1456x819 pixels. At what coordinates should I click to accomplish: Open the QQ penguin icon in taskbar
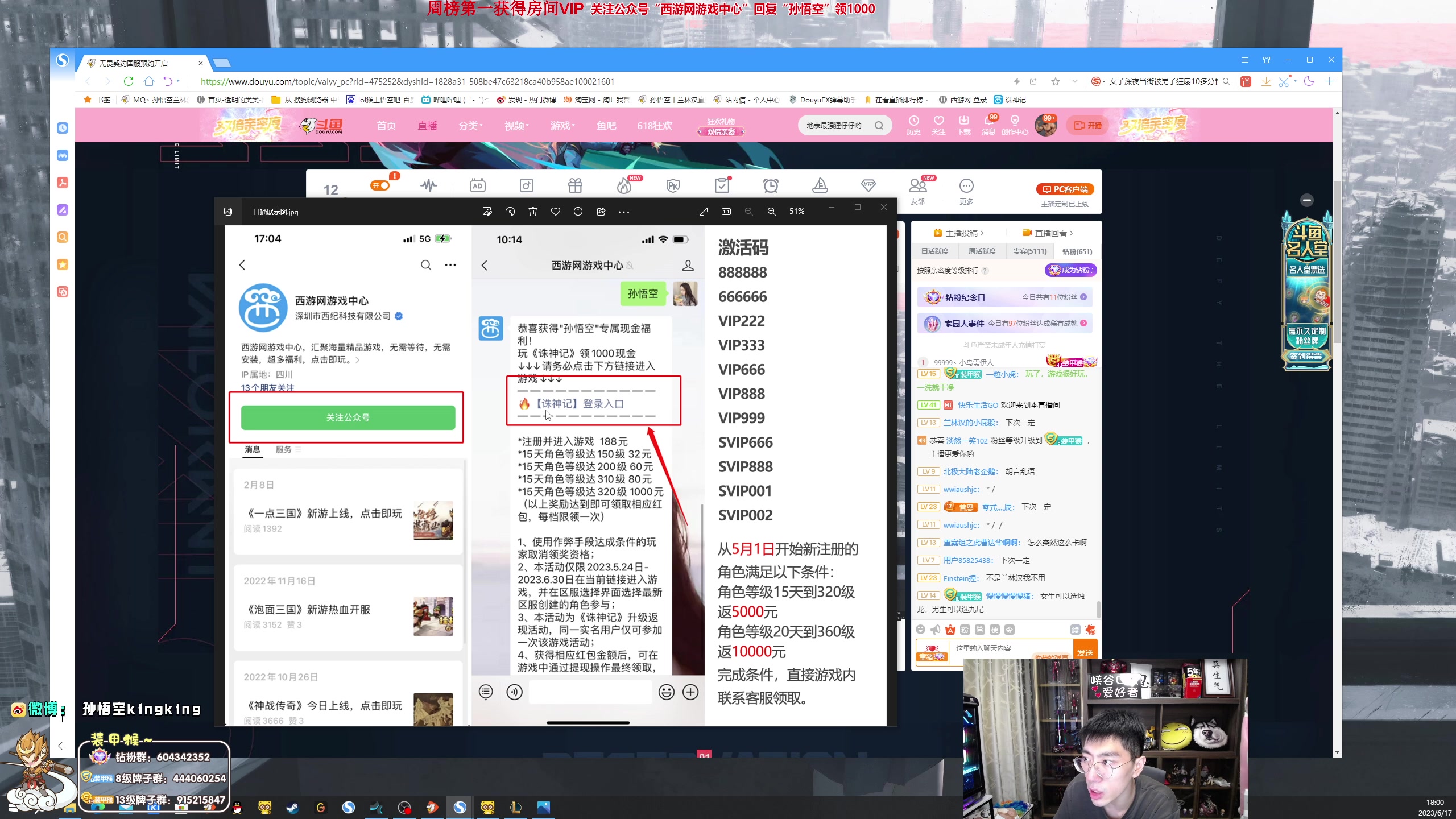click(237, 808)
